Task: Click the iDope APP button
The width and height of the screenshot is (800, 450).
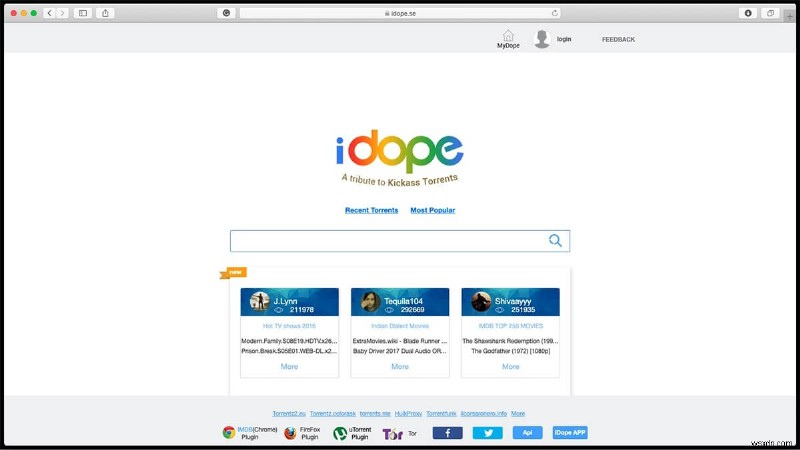Action: tap(570, 433)
